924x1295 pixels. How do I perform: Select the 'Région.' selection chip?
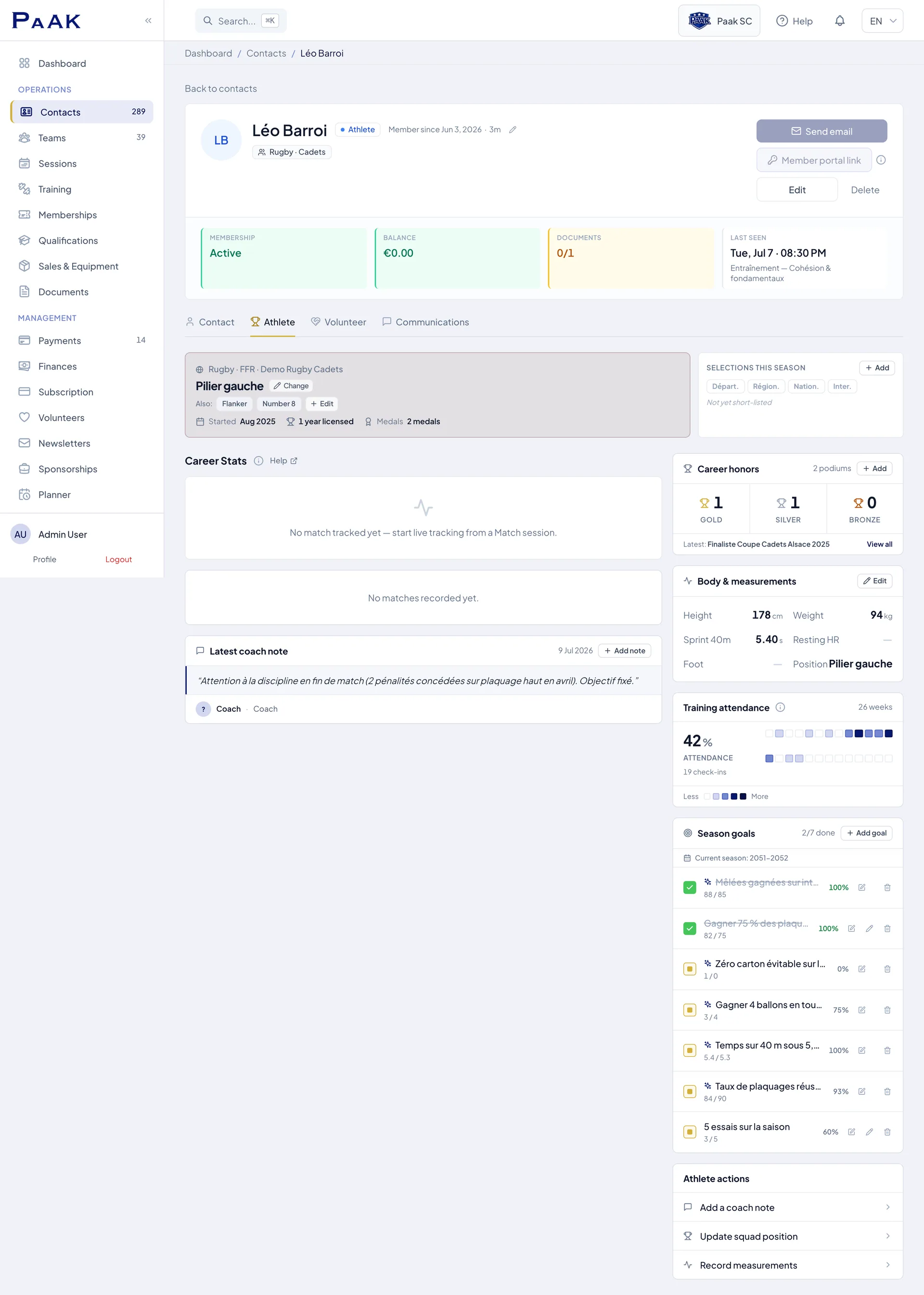pyautogui.click(x=766, y=386)
